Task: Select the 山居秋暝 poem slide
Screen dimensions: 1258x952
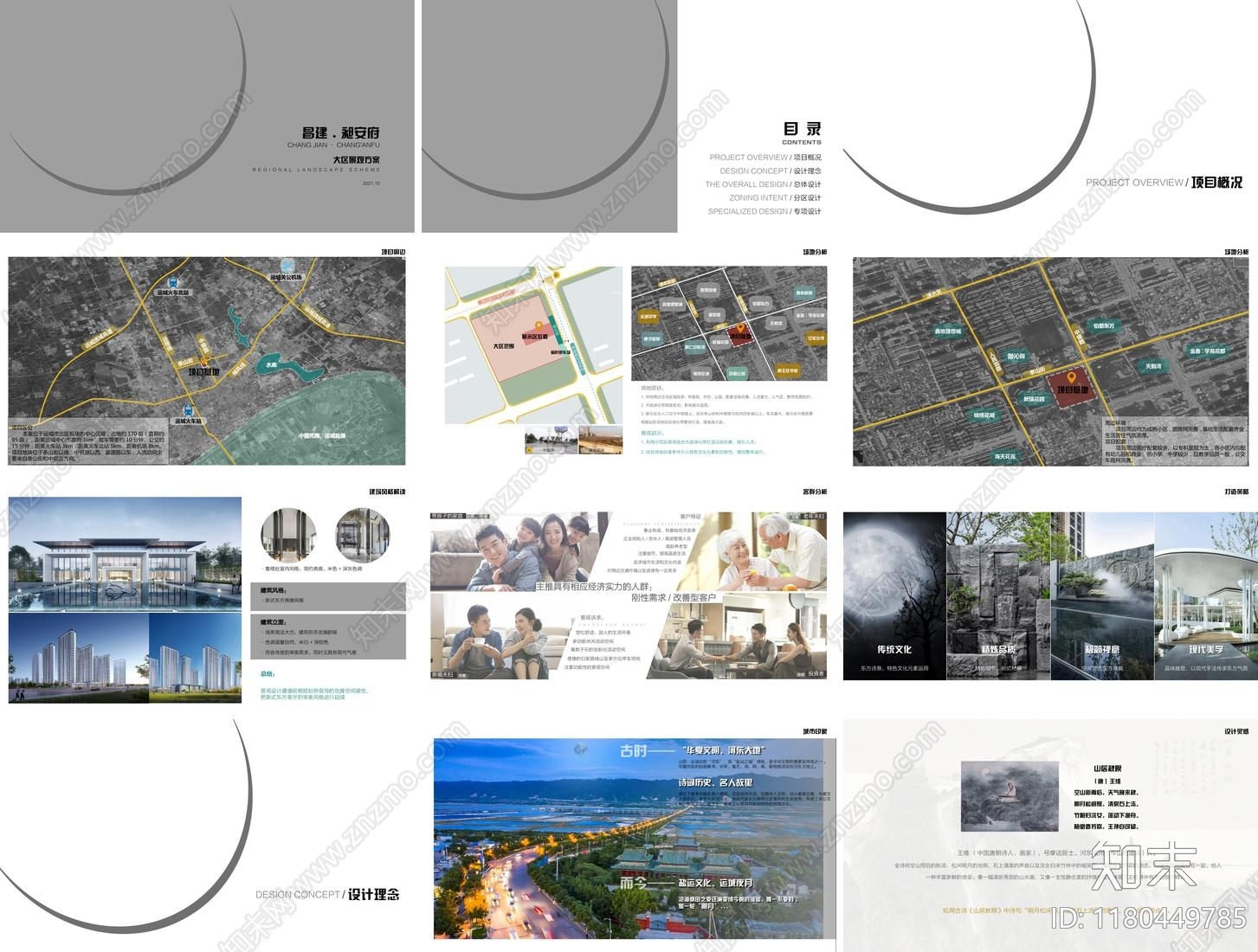Action: coord(1050,835)
